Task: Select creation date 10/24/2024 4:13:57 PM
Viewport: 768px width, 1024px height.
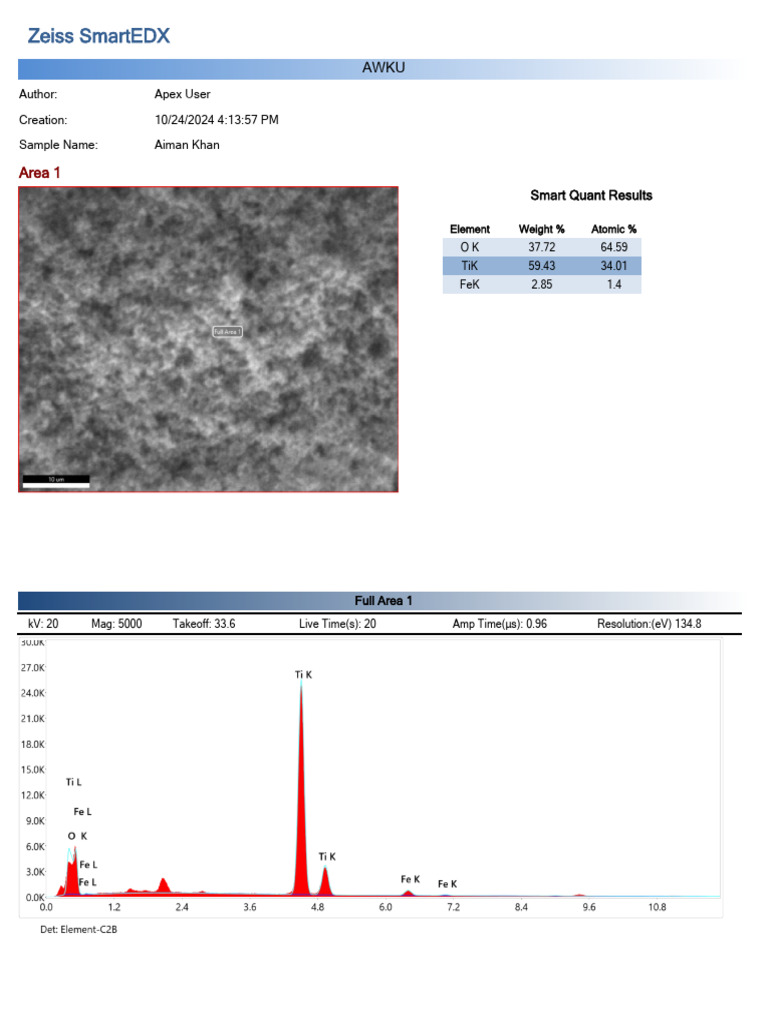Action: pyautogui.click(x=216, y=120)
